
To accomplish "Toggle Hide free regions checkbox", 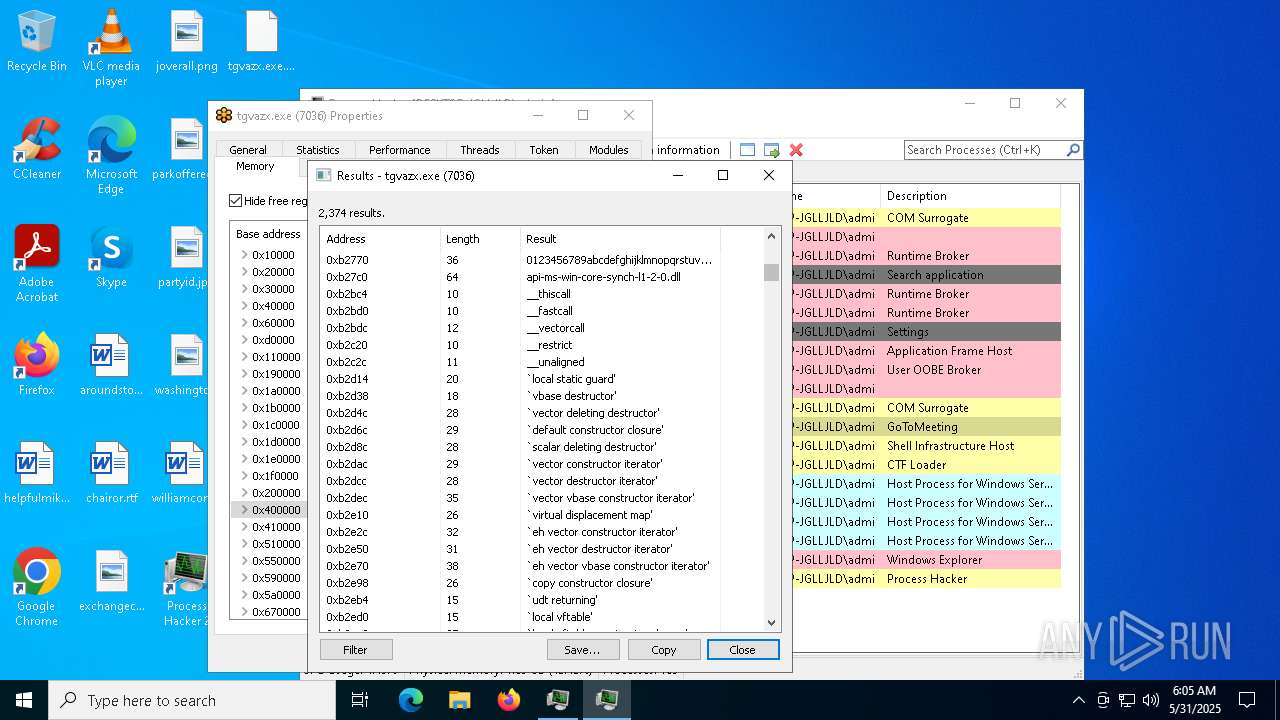I will (x=236, y=201).
